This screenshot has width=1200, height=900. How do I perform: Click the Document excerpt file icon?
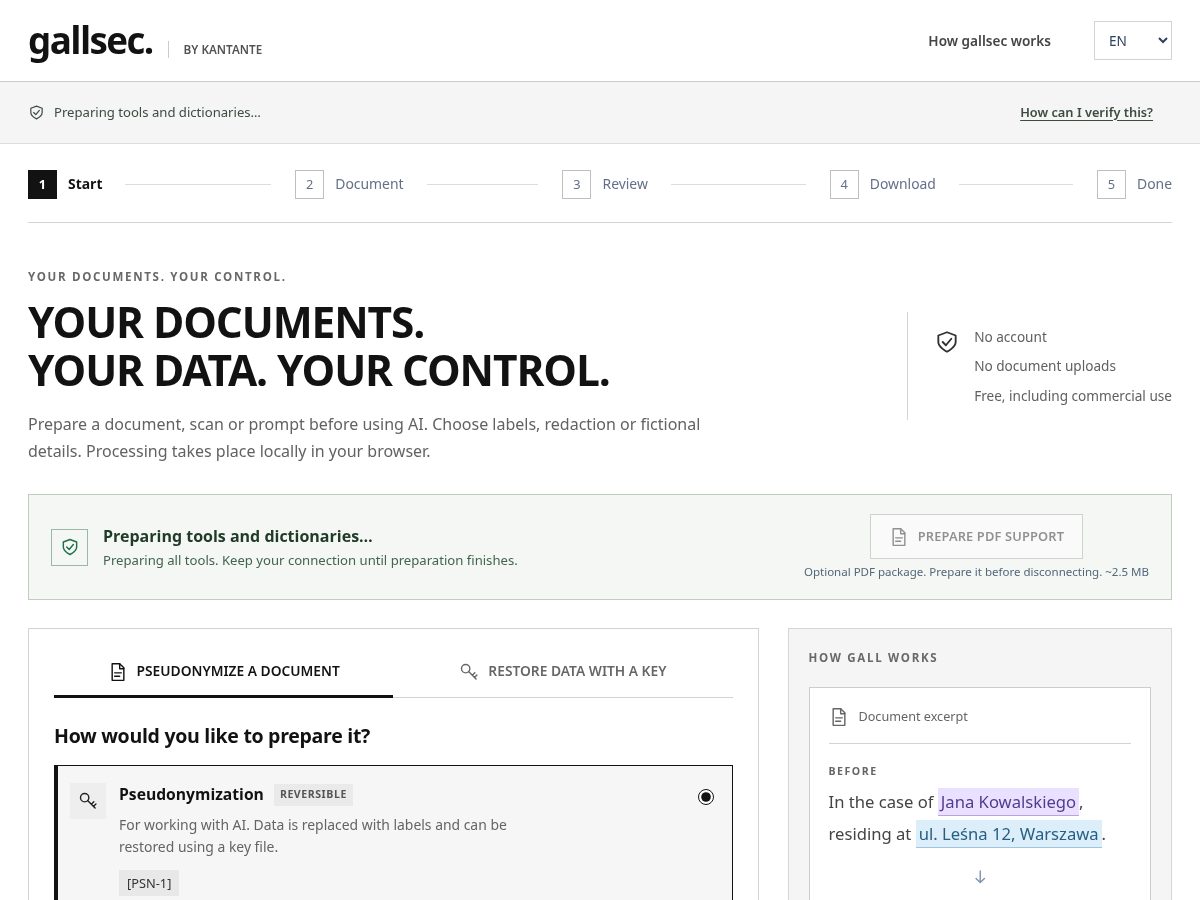[x=839, y=717]
